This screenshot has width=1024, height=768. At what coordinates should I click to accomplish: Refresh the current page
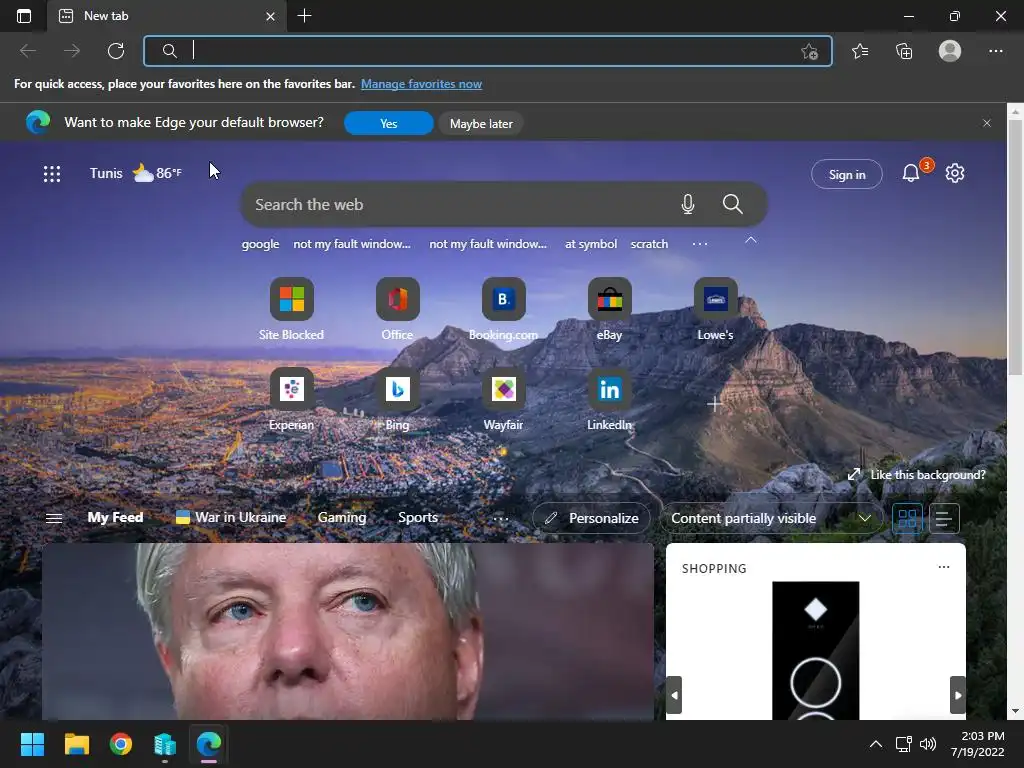pos(116,51)
